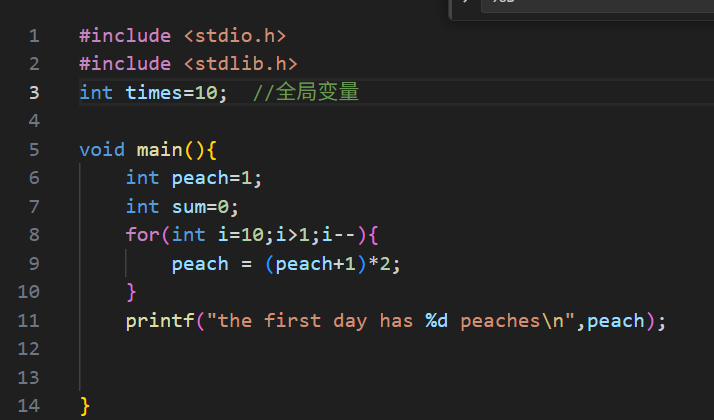Click line number 12 in the gutter

[x=29, y=349]
